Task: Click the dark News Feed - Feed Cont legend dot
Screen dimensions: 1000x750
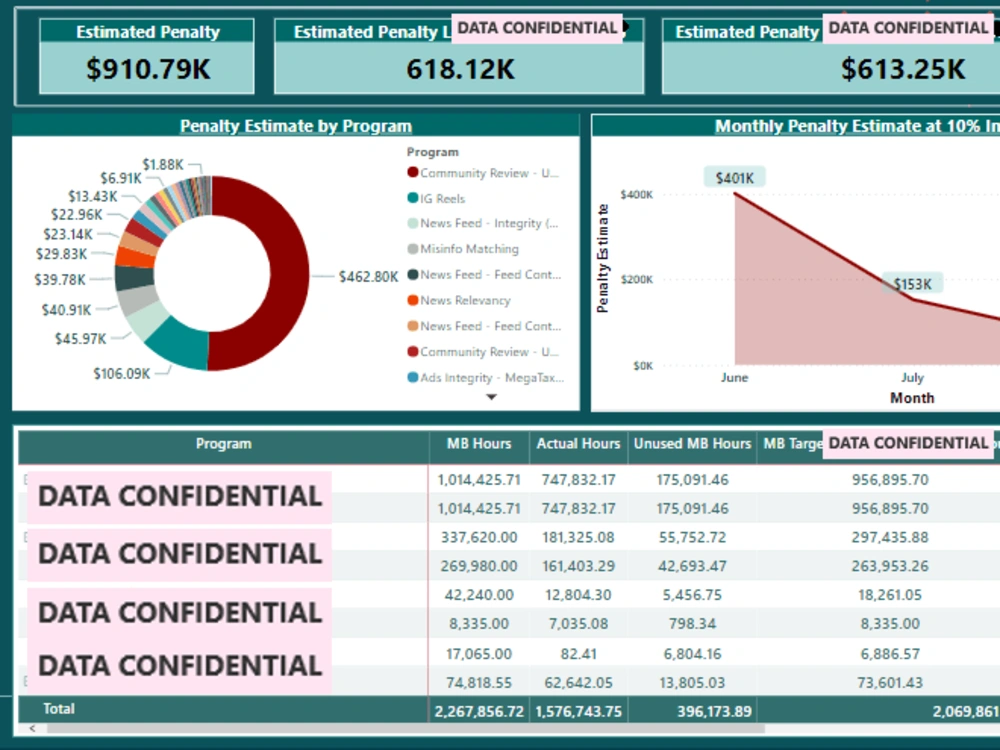Action: click(x=412, y=274)
